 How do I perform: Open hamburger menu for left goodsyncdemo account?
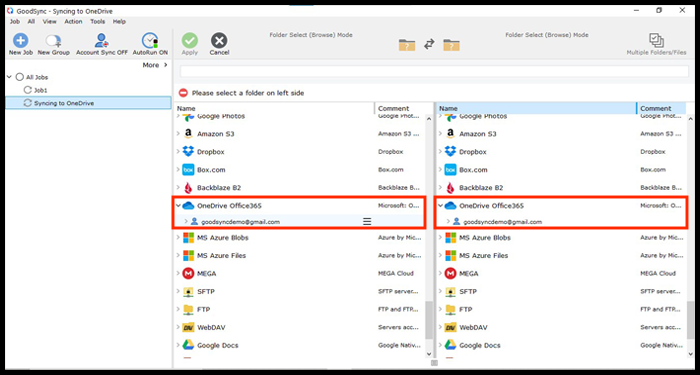point(367,221)
